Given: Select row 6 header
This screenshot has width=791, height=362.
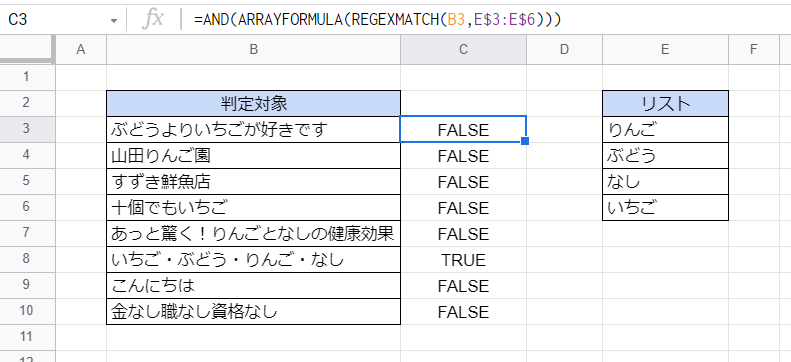Looking at the screenshot, I should (x=27, y=207).
